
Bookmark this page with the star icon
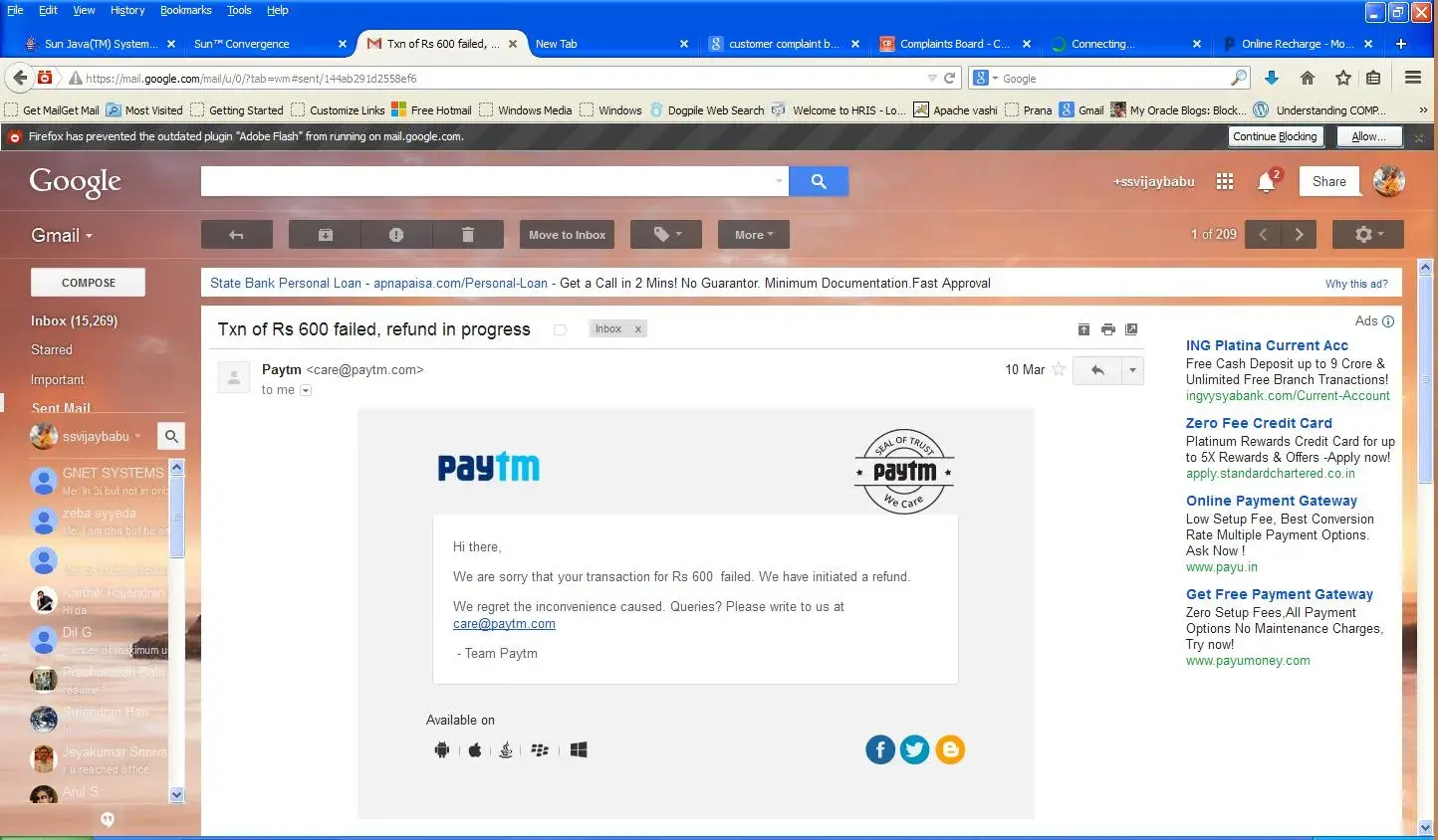[1343, 78]
